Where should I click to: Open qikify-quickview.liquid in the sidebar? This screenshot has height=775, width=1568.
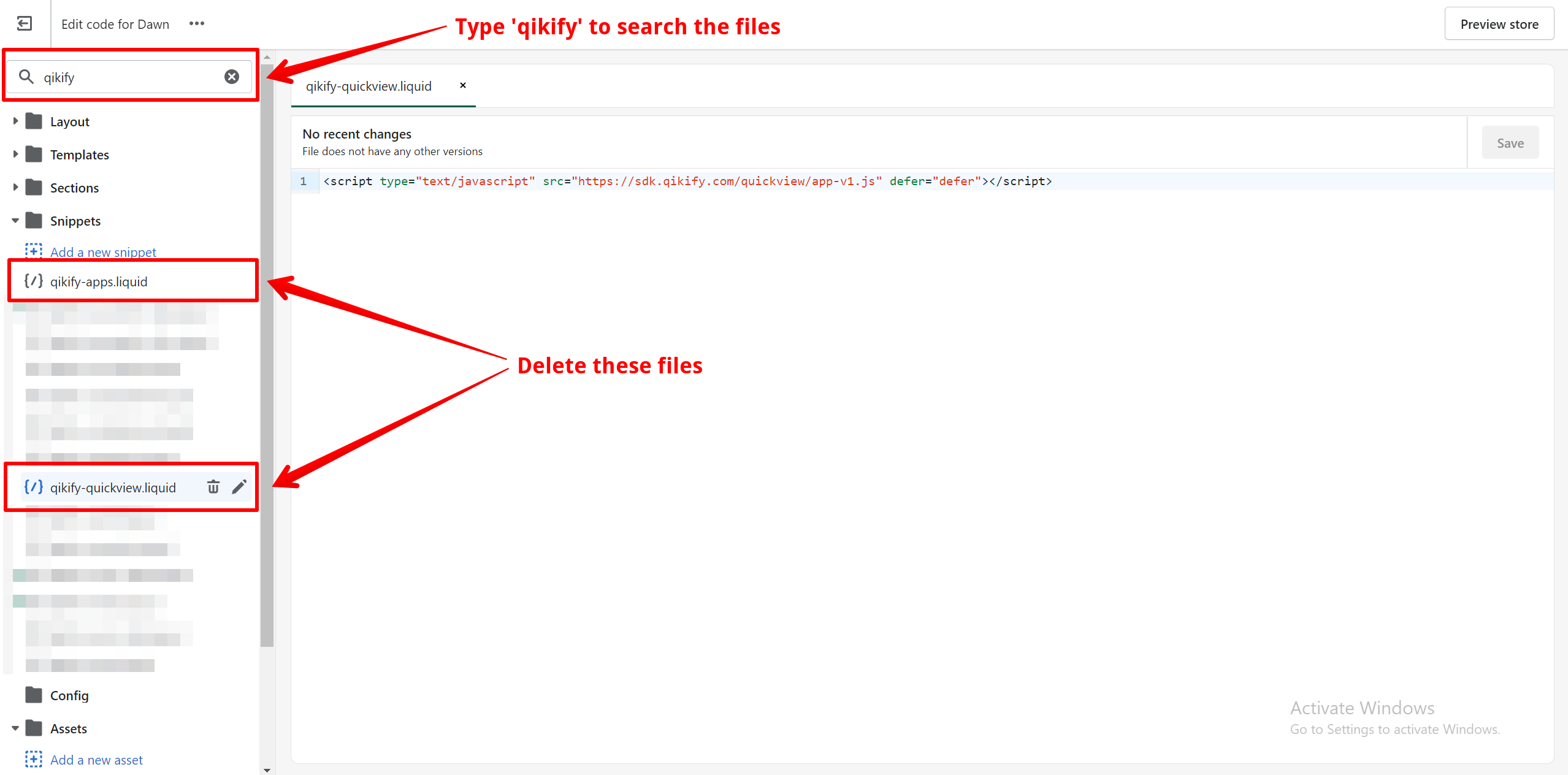pos(113,487)
